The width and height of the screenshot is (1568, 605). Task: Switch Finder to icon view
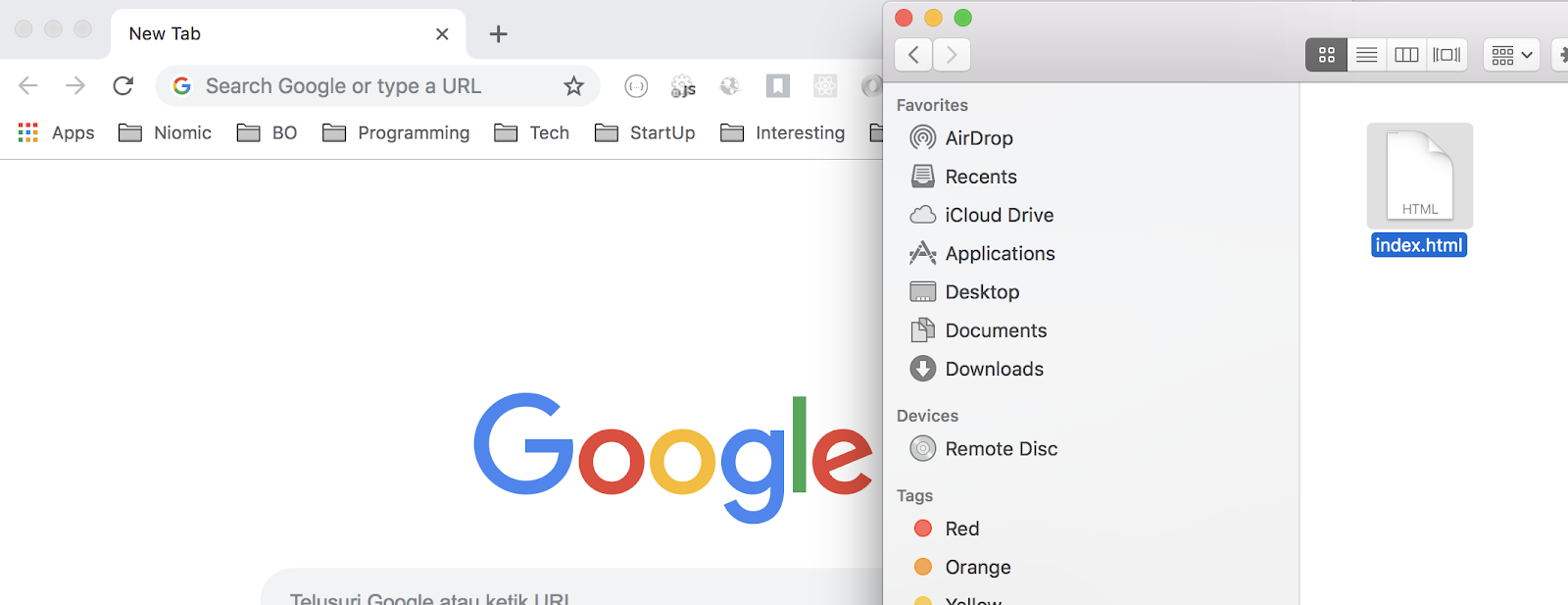pos(1327,55)
